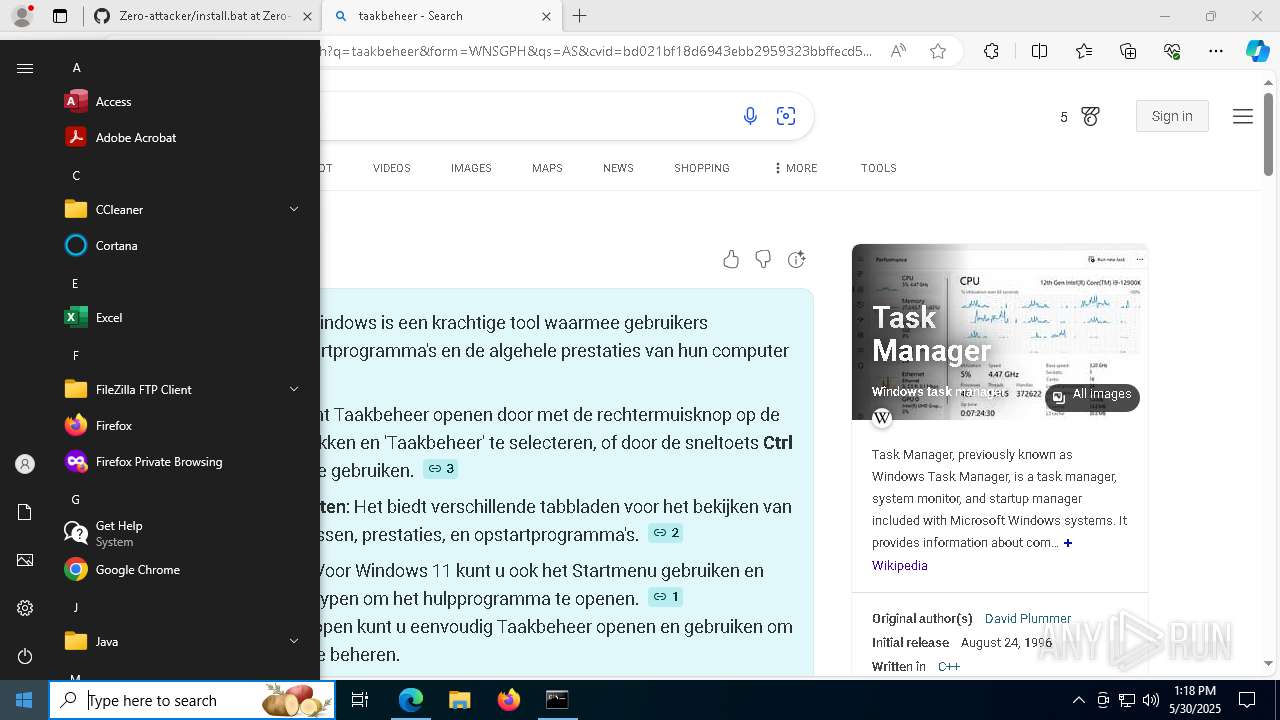
Task: Add this page to favorites
Action: (938, 51)
